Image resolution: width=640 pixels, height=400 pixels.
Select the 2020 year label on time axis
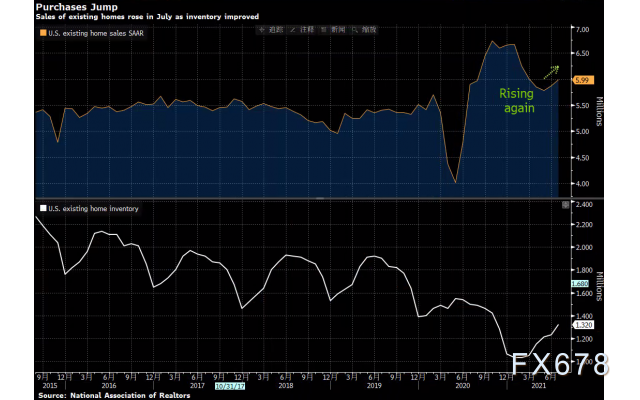[463, 383]
